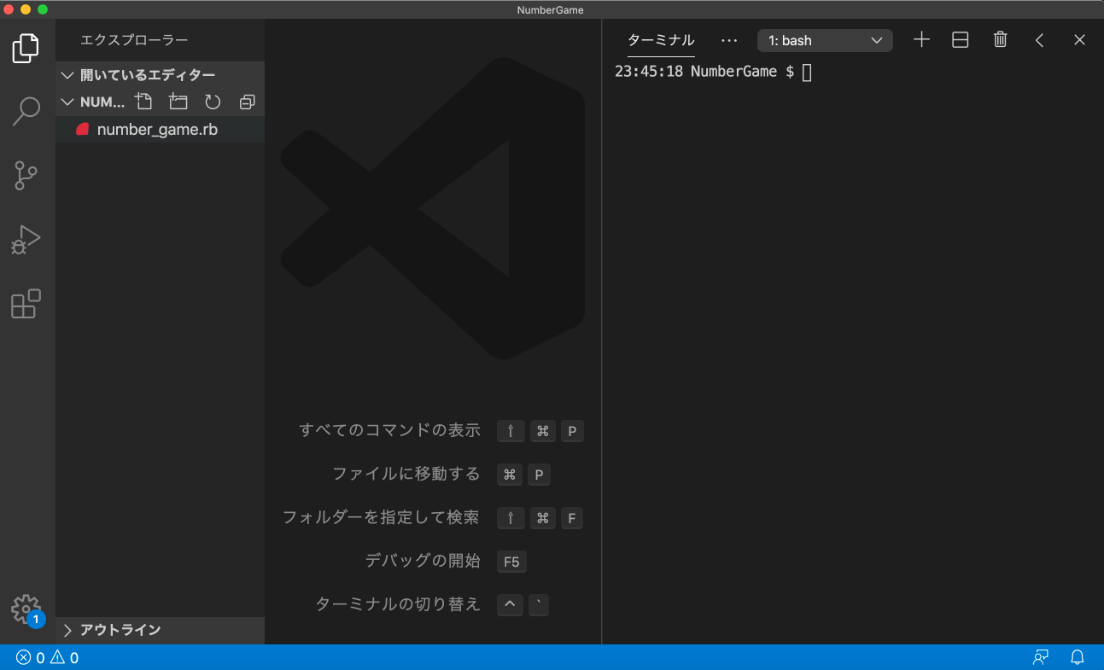The height and width of the screenshot is (670, 1104).
Task: Collapse all folders in explorer
Action: coord(247,102)
